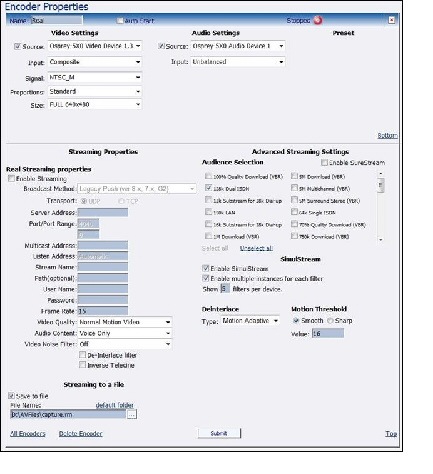Click the Password field
Screen dimensions: 433x474
103,300
